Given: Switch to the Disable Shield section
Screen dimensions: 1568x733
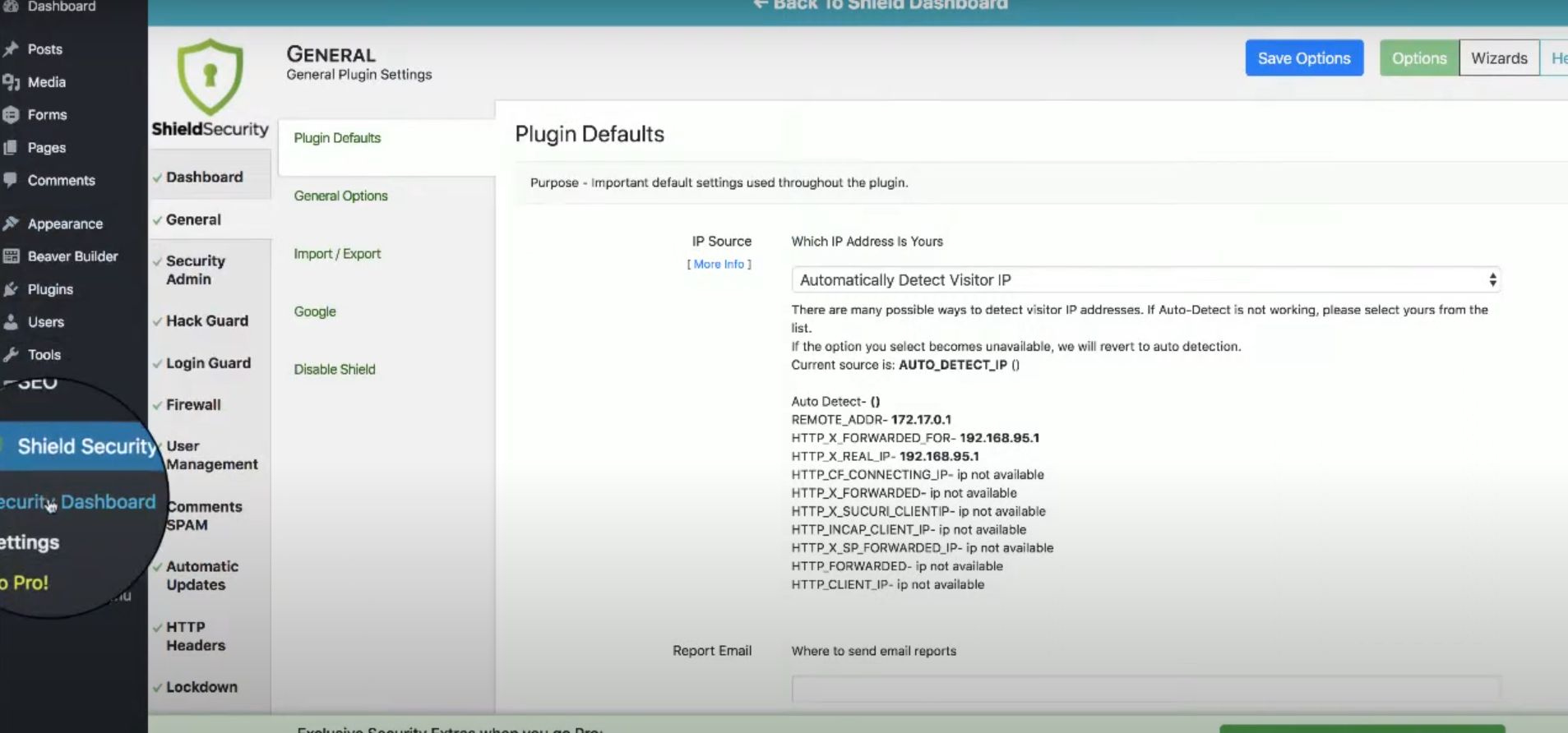Looking at the screenshot, I should pos(335,369).
